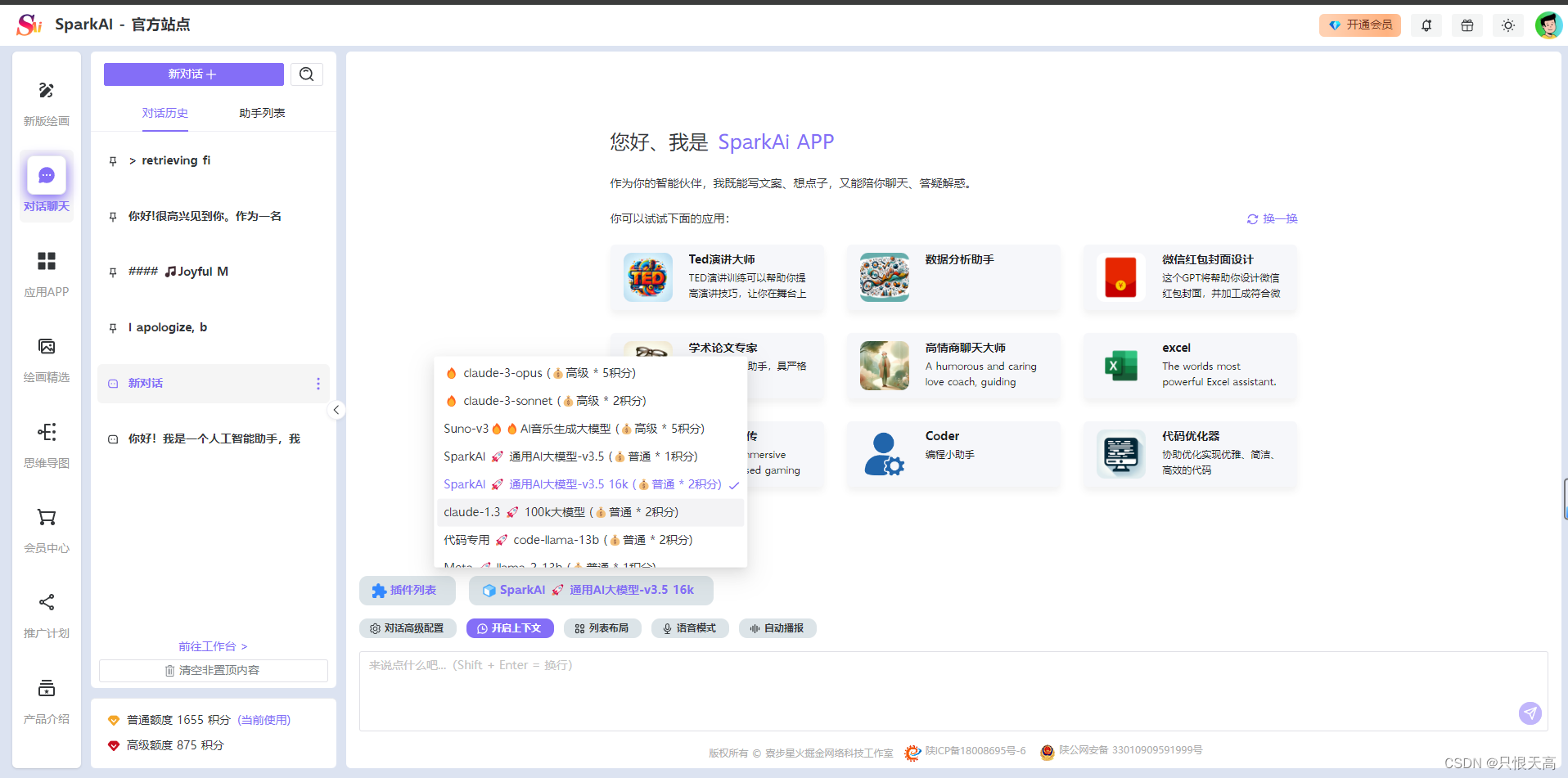Viewport: 1568px width, 778px height.
Task: Select 代码专用 code-llama-13b option
Action: [590, 540]
